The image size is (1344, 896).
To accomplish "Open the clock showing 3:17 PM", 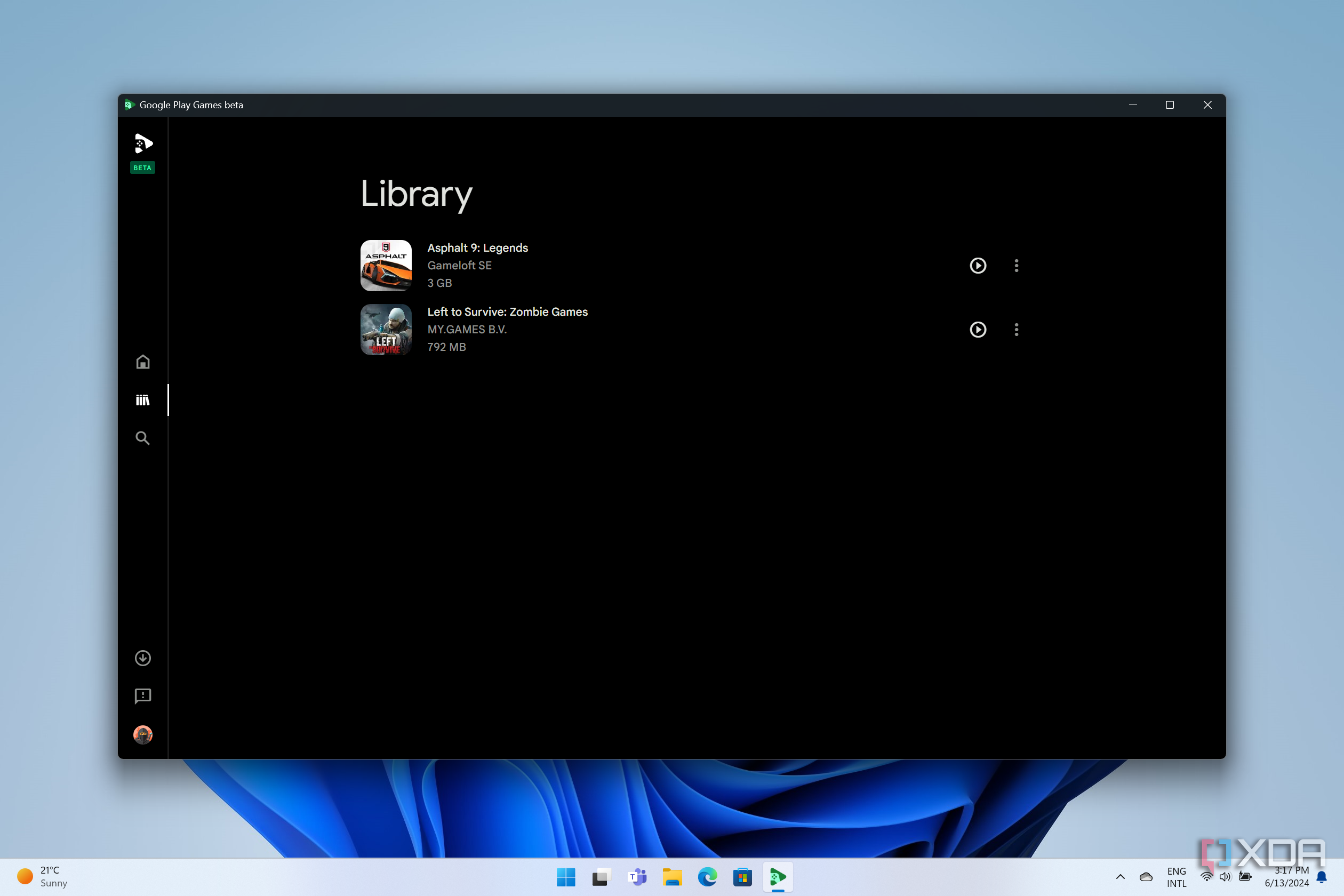I will pos(1287,877).
